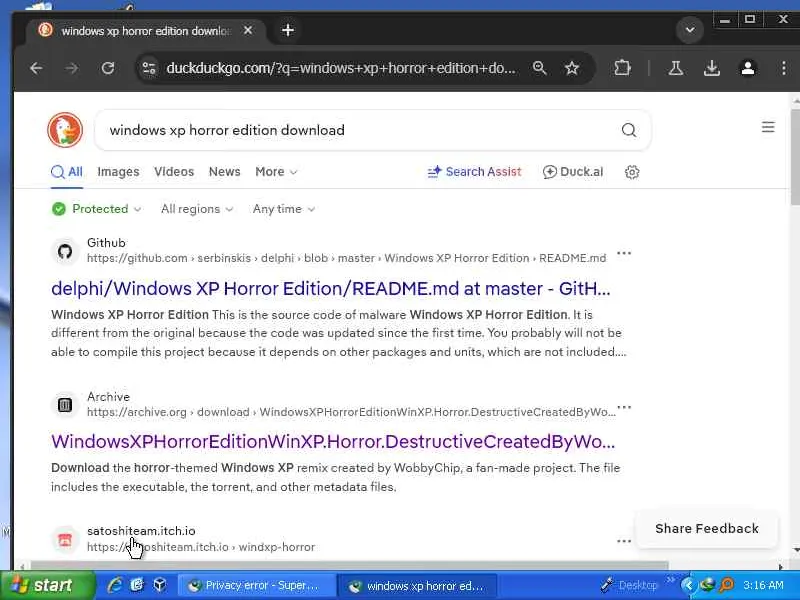This screenshot has height=600, width=800.
Task: Open search settings gear icon
Action: (x=632, y=172)
